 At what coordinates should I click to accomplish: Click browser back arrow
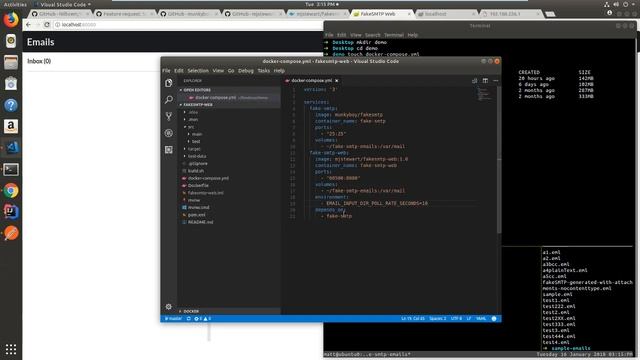28,24
